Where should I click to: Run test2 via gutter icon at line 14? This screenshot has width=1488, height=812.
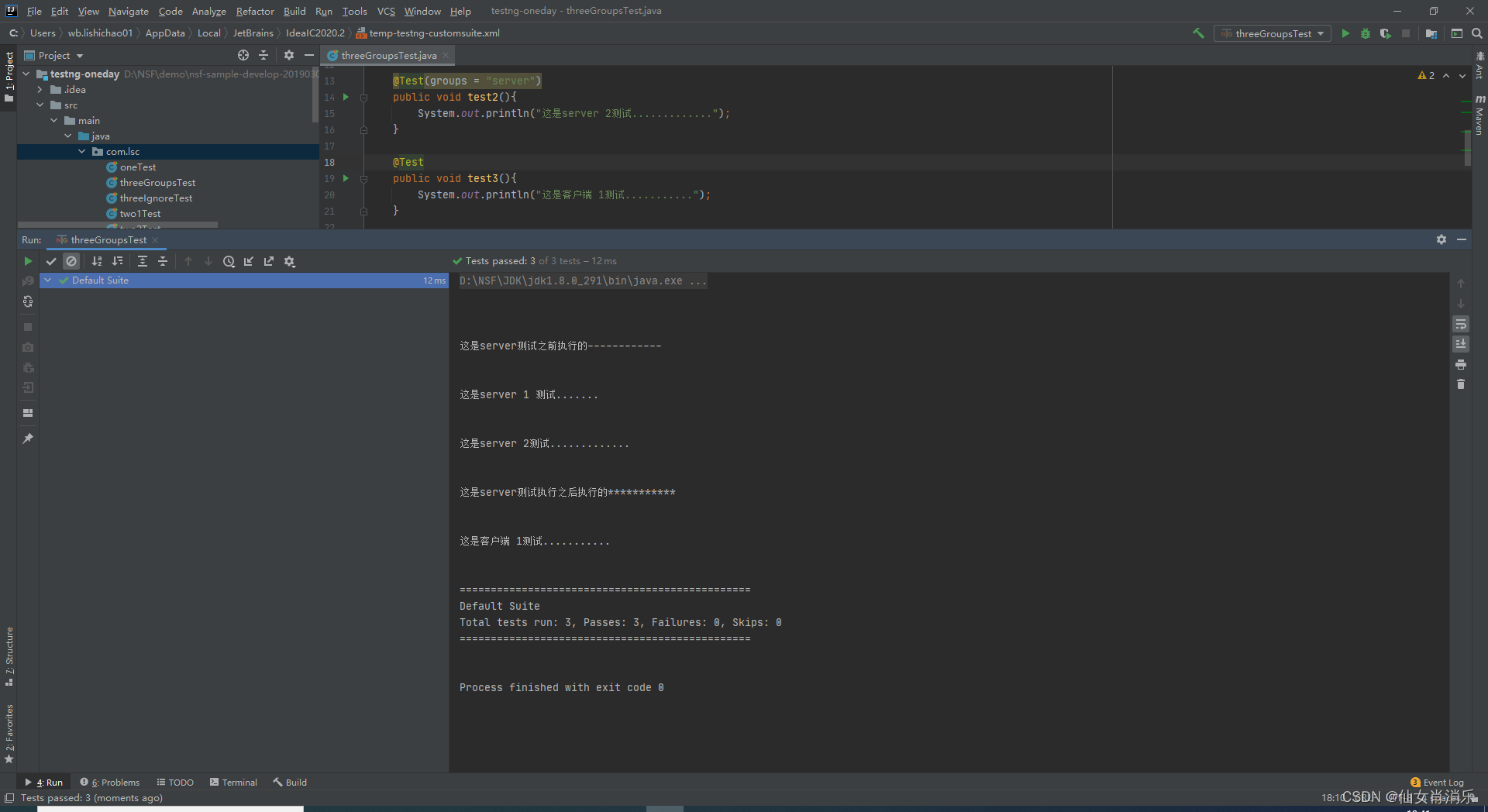pos(346,97)
